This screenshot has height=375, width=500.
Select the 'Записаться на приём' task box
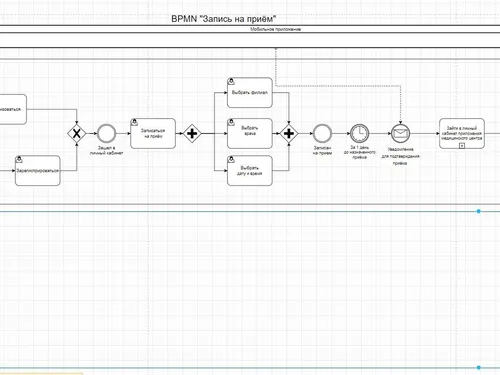[x=153, y=133]
